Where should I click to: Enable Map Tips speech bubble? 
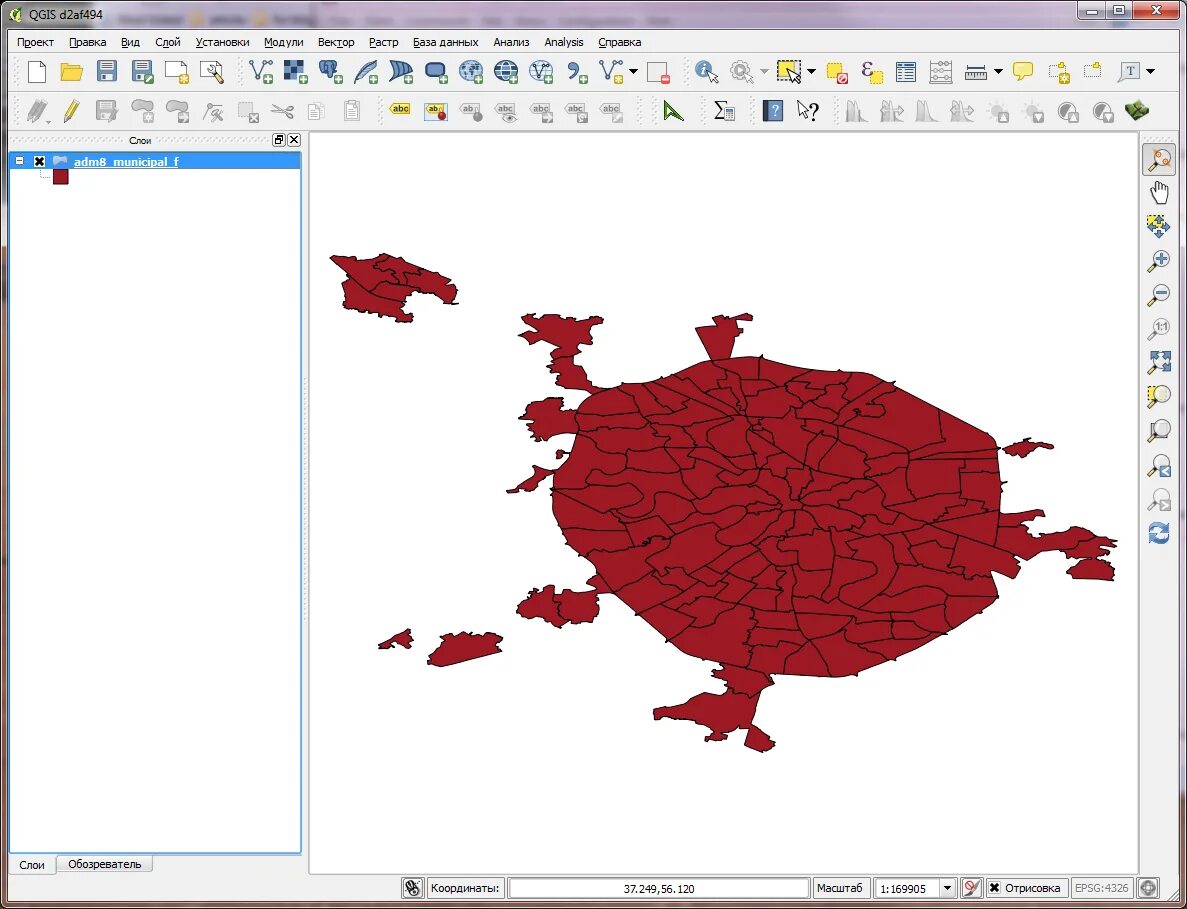point(1023,72)
